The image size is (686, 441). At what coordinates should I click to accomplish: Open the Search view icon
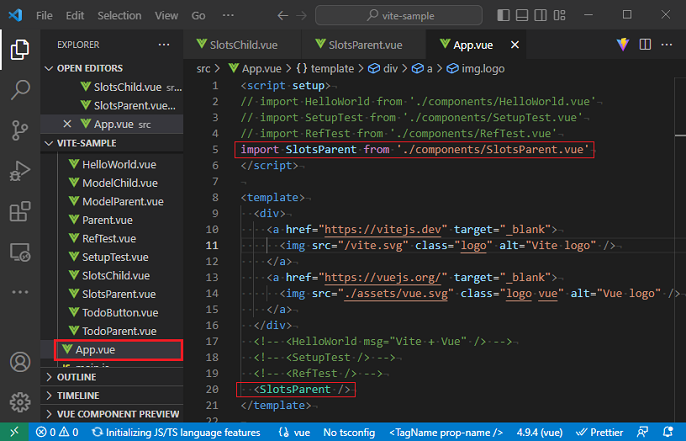click(20, 90)
